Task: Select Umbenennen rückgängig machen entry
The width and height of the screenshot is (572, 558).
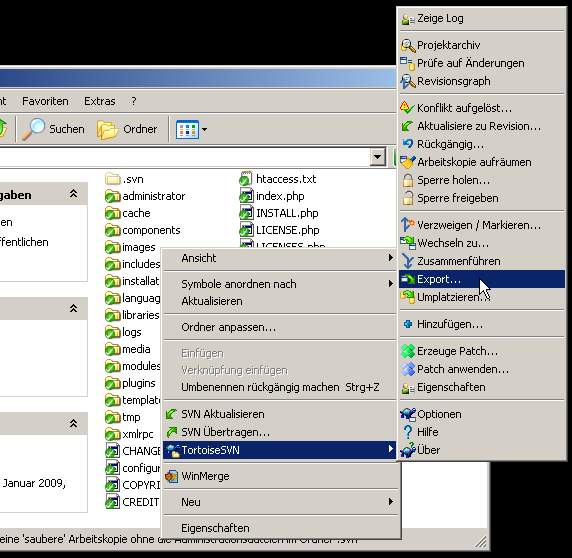Action: [x=279, y=387]
